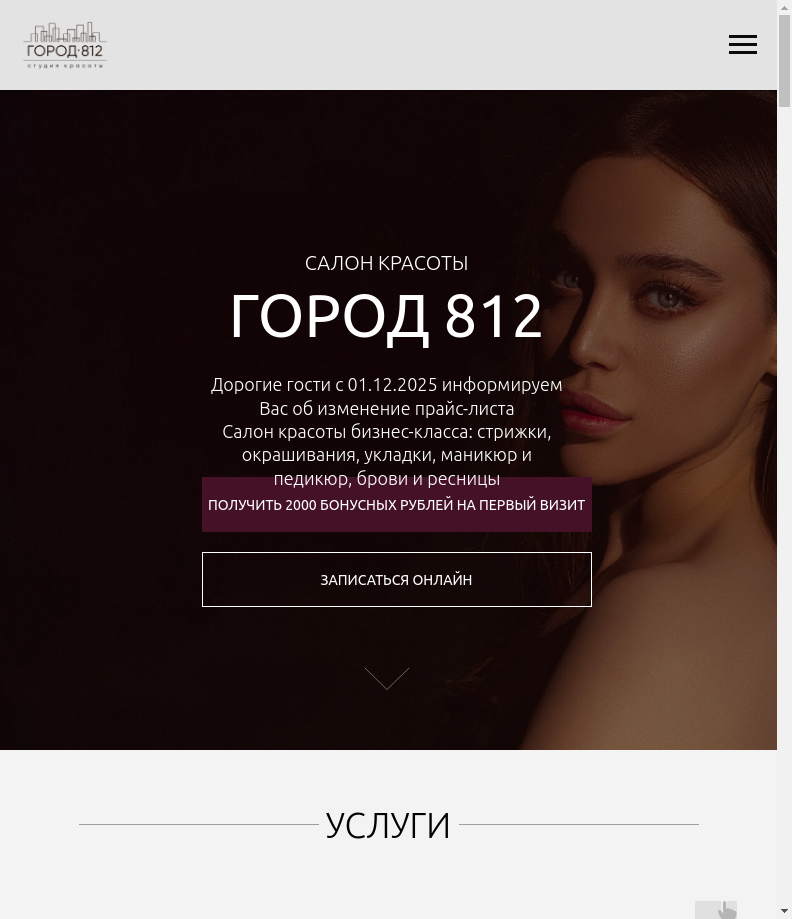Get 2000 bonus rubles for first visit
The image size is (792, 919).
pyautogui.click(x=397, y=505)
